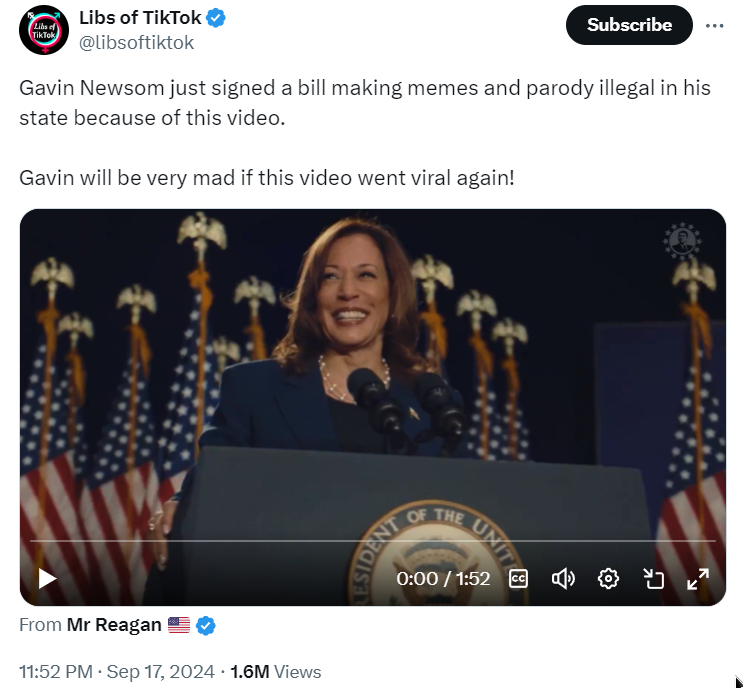Click verified badge beside Libs of TikTok
The height and width of the screenshot is (692, 747).
coord(216,18)
